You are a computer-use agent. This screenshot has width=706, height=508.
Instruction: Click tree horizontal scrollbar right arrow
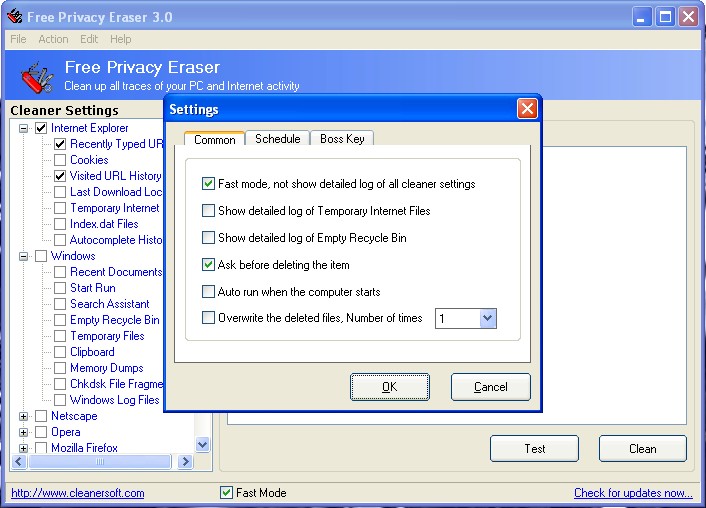coord(185,462)
